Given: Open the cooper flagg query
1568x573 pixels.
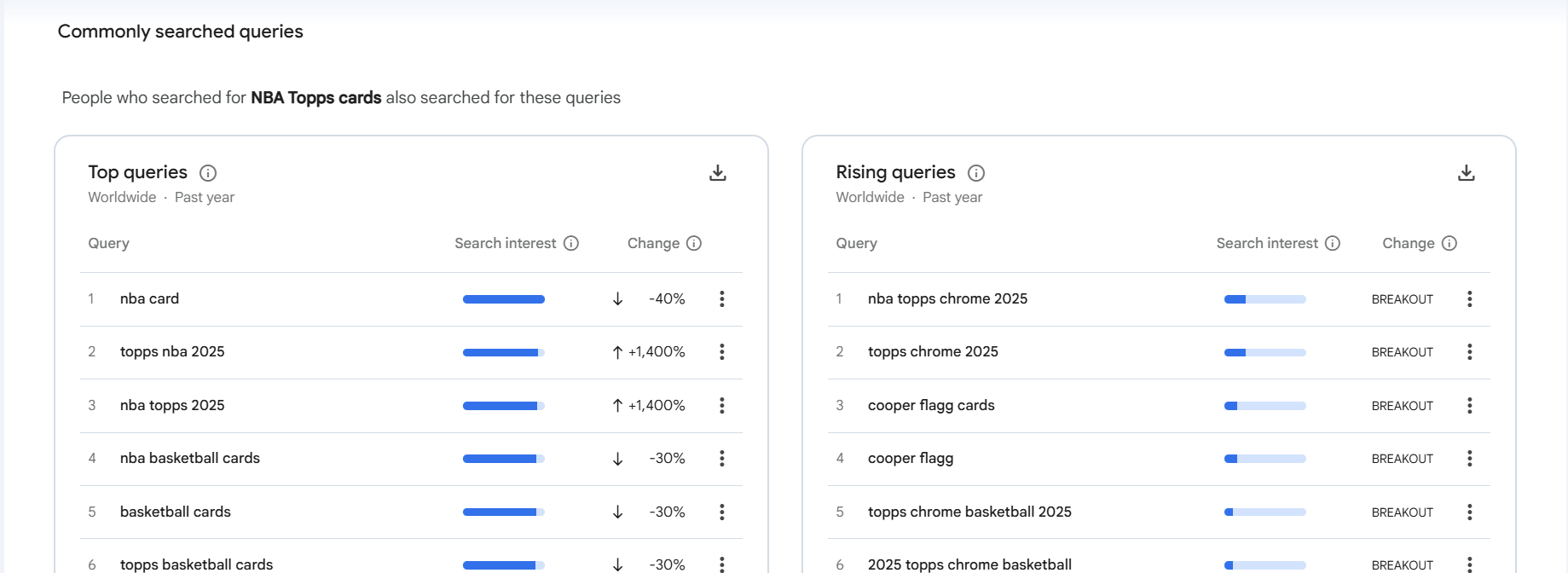Looking at the screenshot, I should pos(911,458).
